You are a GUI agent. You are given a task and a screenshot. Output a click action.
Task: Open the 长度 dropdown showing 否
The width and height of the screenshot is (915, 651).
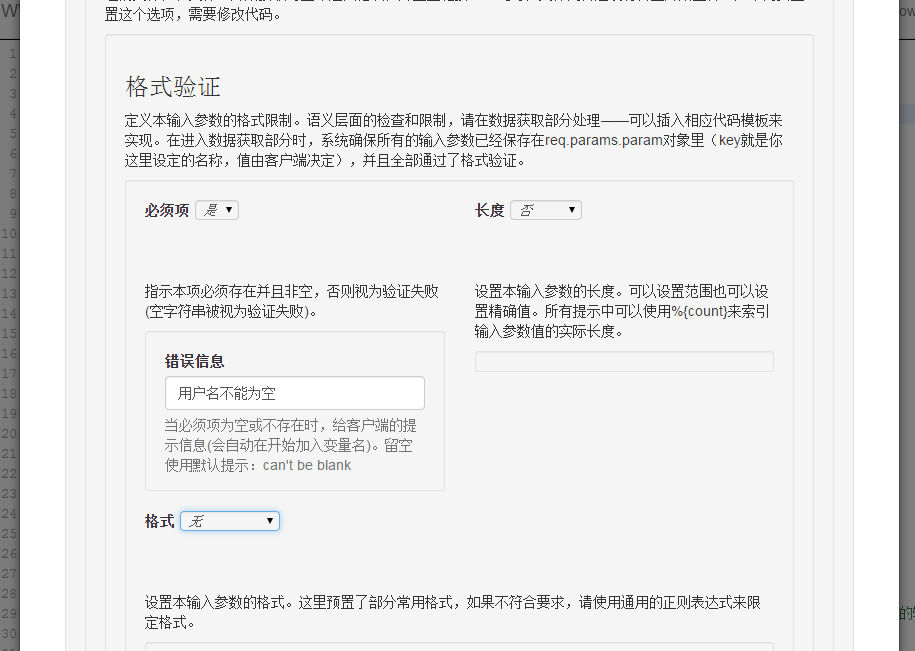click(x=546, y=210)
